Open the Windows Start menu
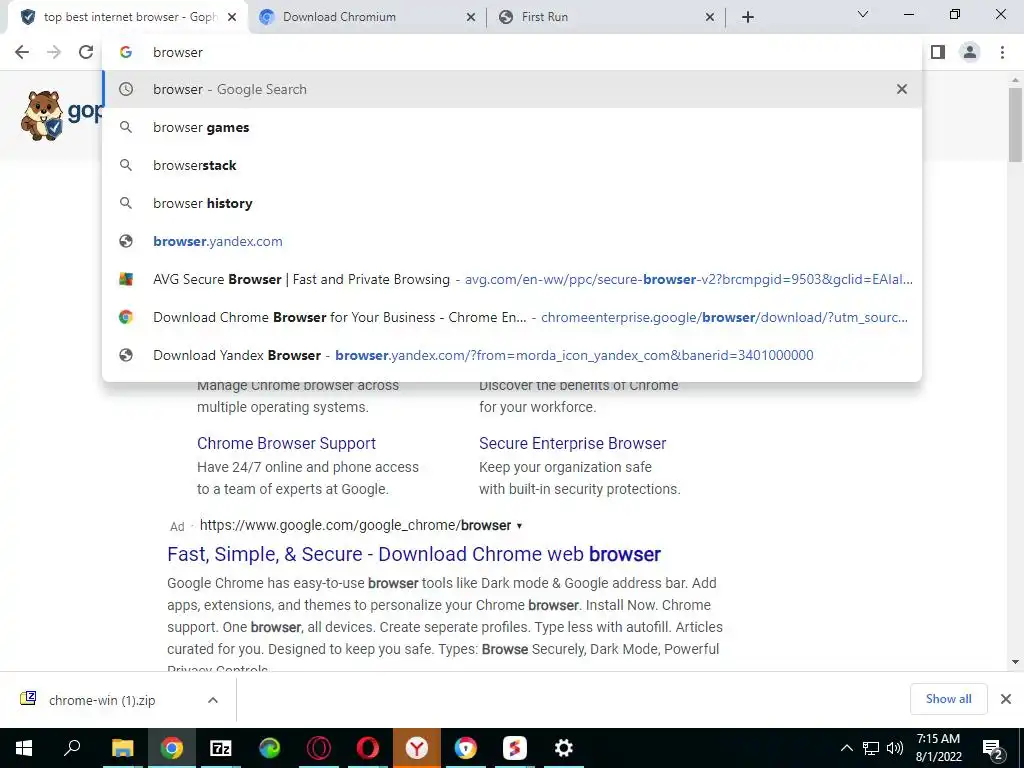The height and width of the screenshot is (768, 1024). point(24,748)
